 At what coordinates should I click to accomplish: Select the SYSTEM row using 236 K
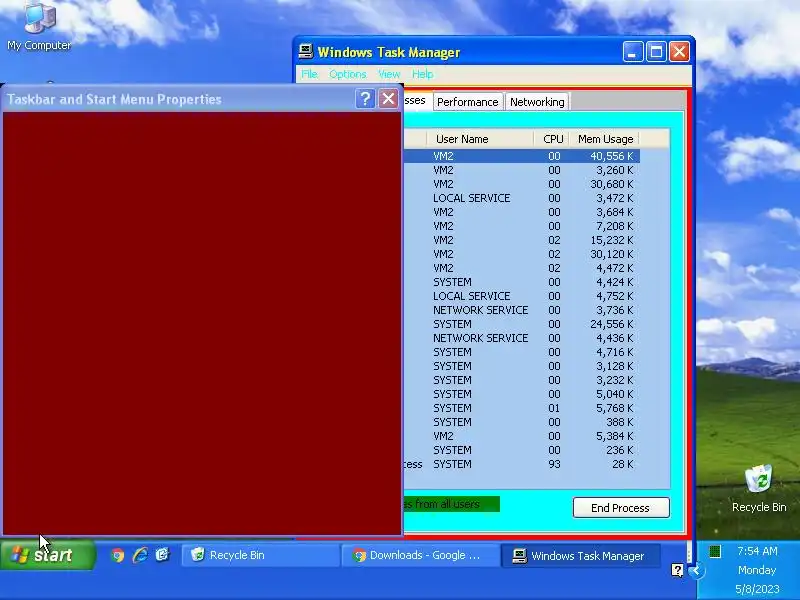521,450
